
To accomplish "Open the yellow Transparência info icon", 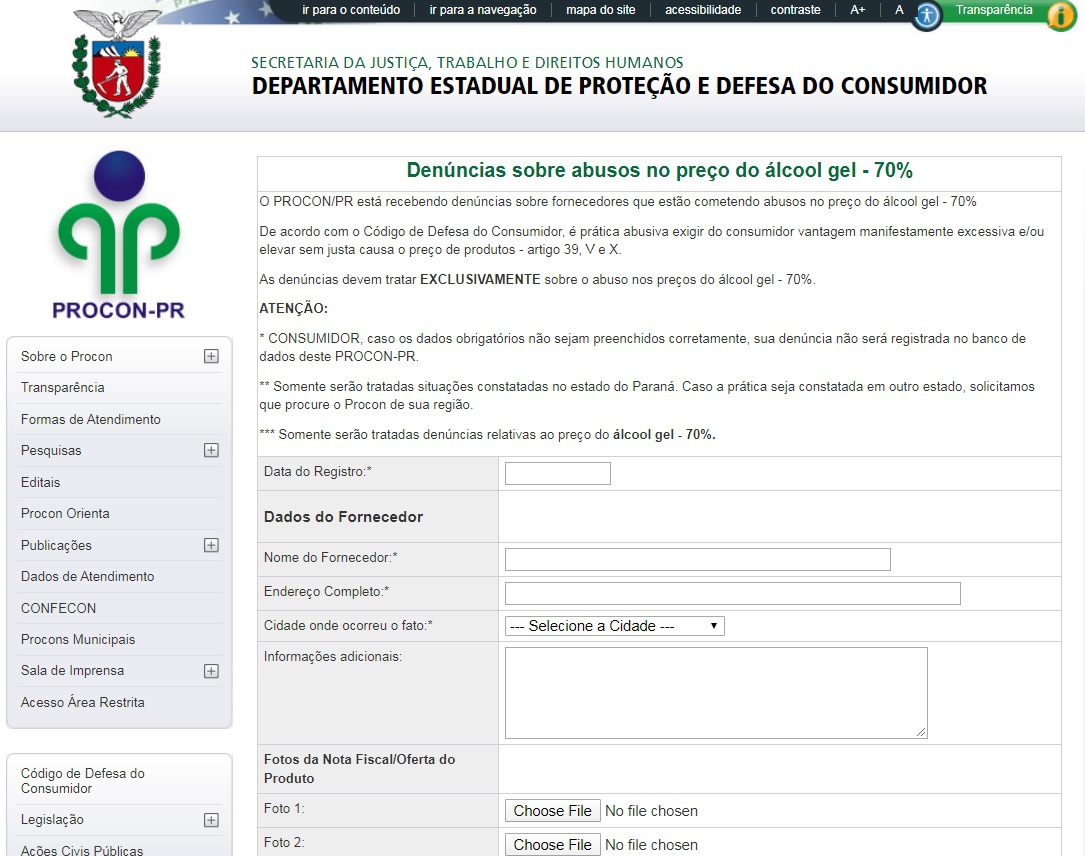I will pyautogui.click(x=1060, y=16).
